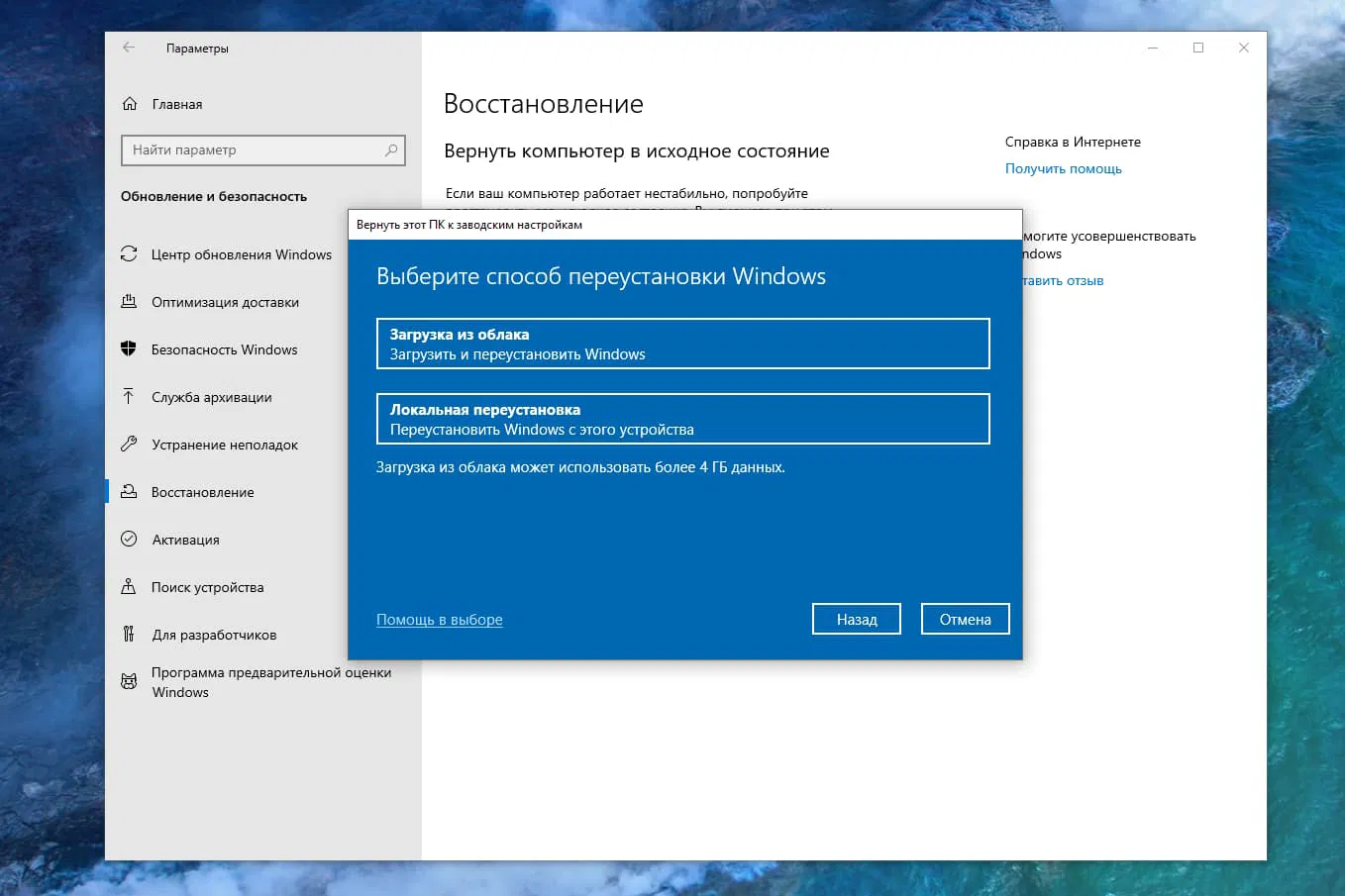Select the Активация section
Image resolution: width=1345 pixels, height=896 pixels.
point(197,540)
